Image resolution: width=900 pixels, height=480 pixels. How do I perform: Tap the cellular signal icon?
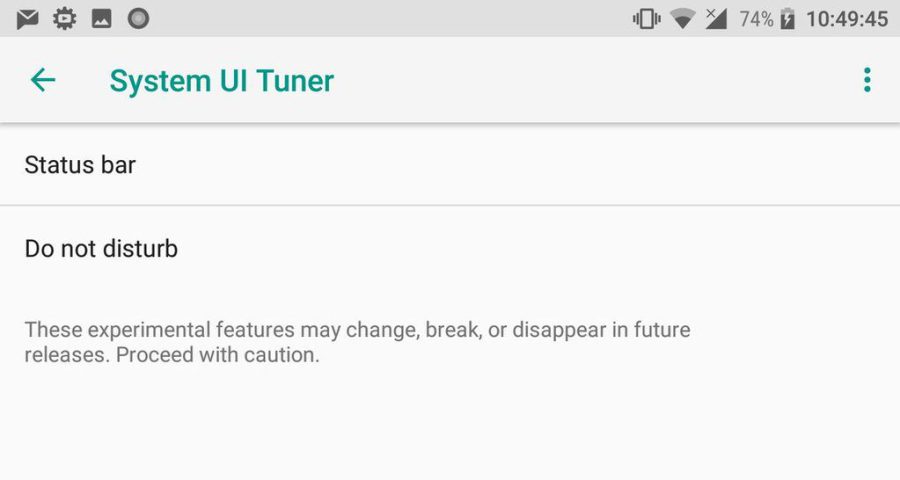[715, 19]
